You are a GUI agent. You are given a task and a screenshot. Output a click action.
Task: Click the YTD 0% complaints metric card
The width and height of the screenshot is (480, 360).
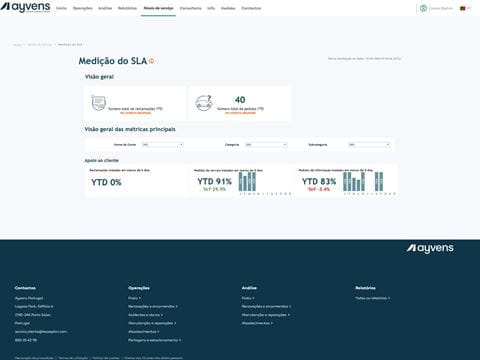(136, 181)
